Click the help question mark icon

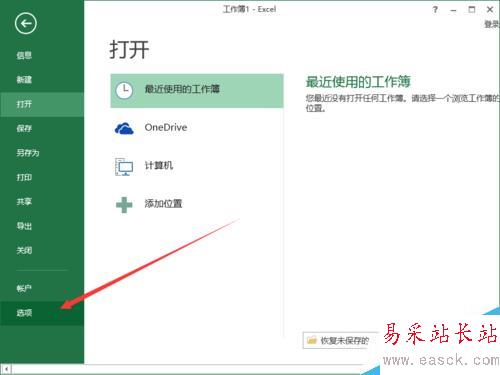click(x=435, y=10)
